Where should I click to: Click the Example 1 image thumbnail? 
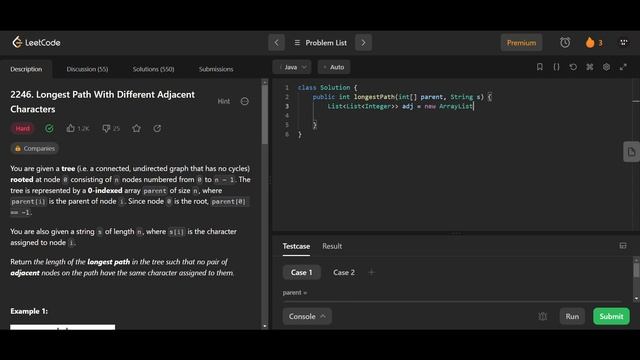click(62, 327)
